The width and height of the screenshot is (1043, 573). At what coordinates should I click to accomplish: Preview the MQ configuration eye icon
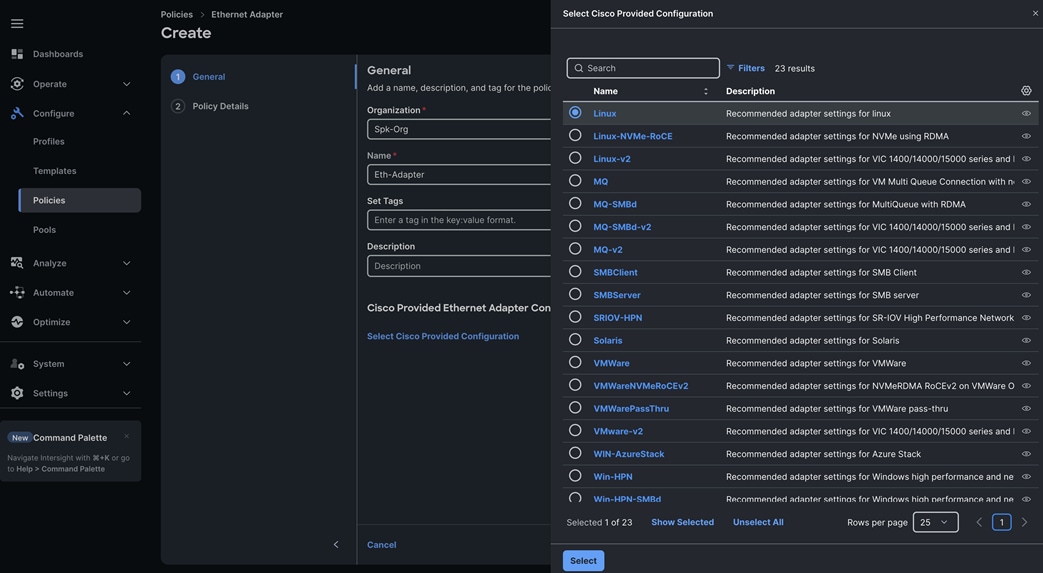pyautogui.click(x=1026, y=181)
